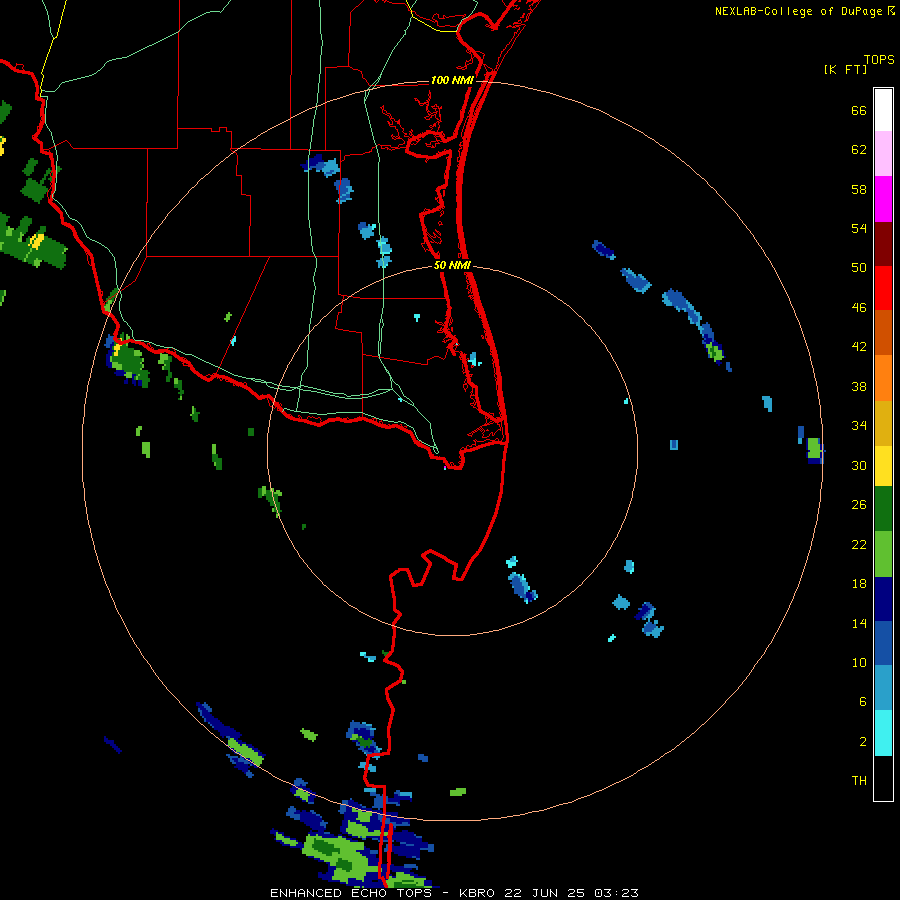The height and width of the screenshot is (900, 900).
Task: Click the bright red swatch near 46
Action: point(883,288)
